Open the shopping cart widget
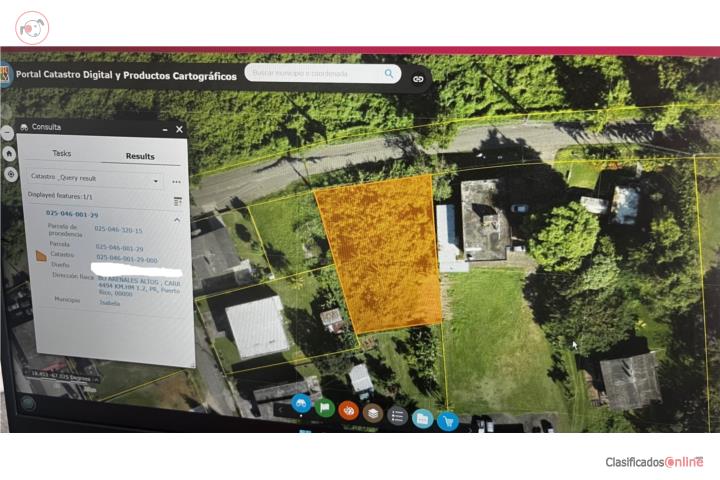The width and height of the screenshot is (720, 480). tap(448, 422)
